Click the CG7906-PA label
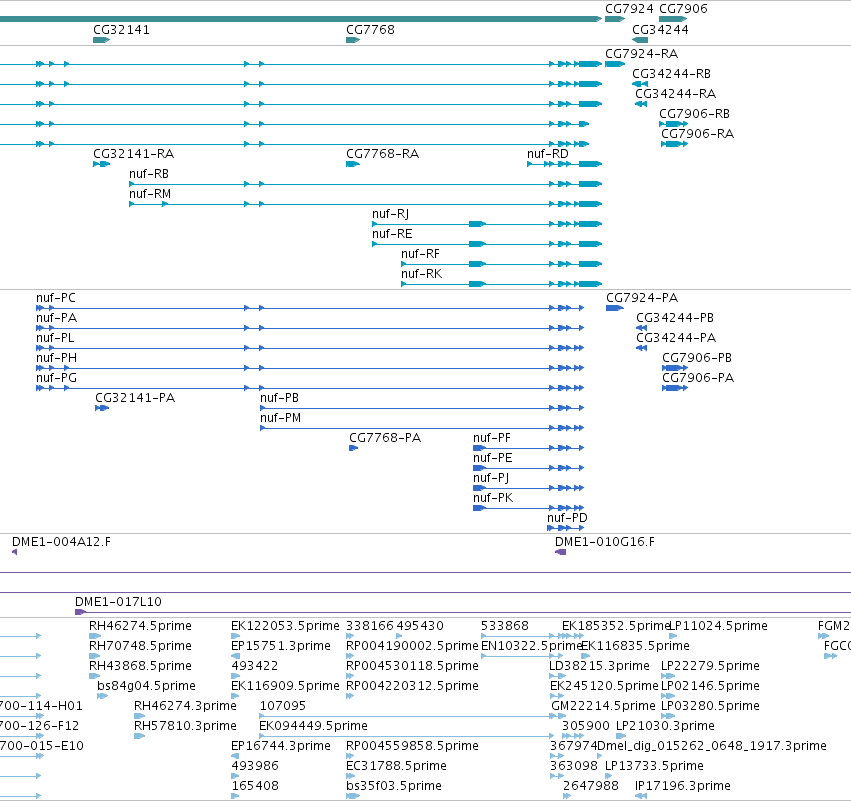Screen dimensions: 851x801 698,378
